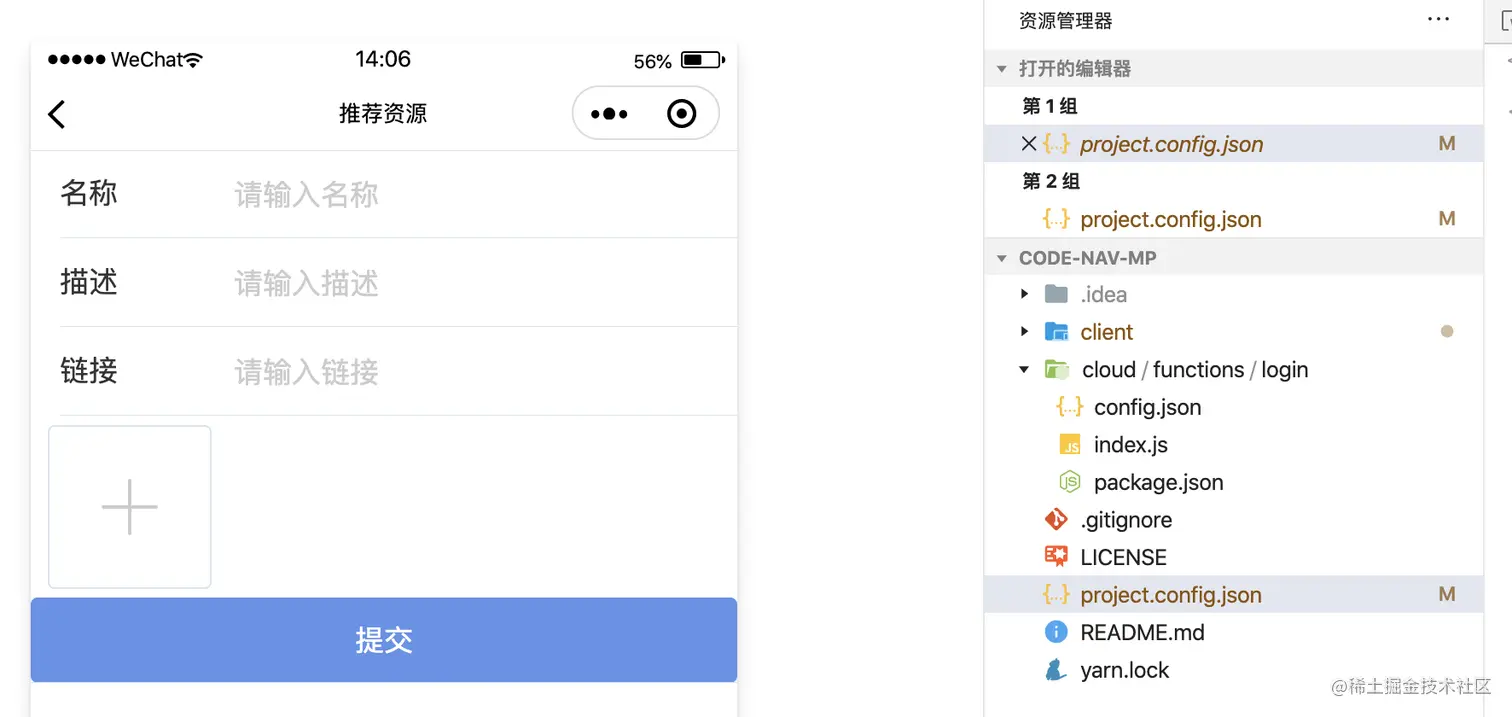Screen dimensions: 1512x717
Task: Click the yarn.lock cat icon
Action: pos(1056,670)
